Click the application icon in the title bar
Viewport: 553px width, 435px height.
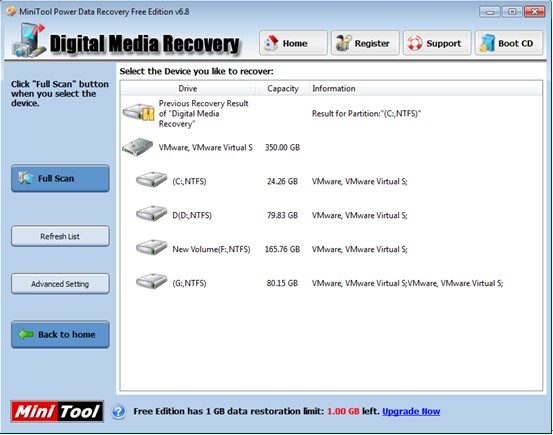(x=11, y=12)
